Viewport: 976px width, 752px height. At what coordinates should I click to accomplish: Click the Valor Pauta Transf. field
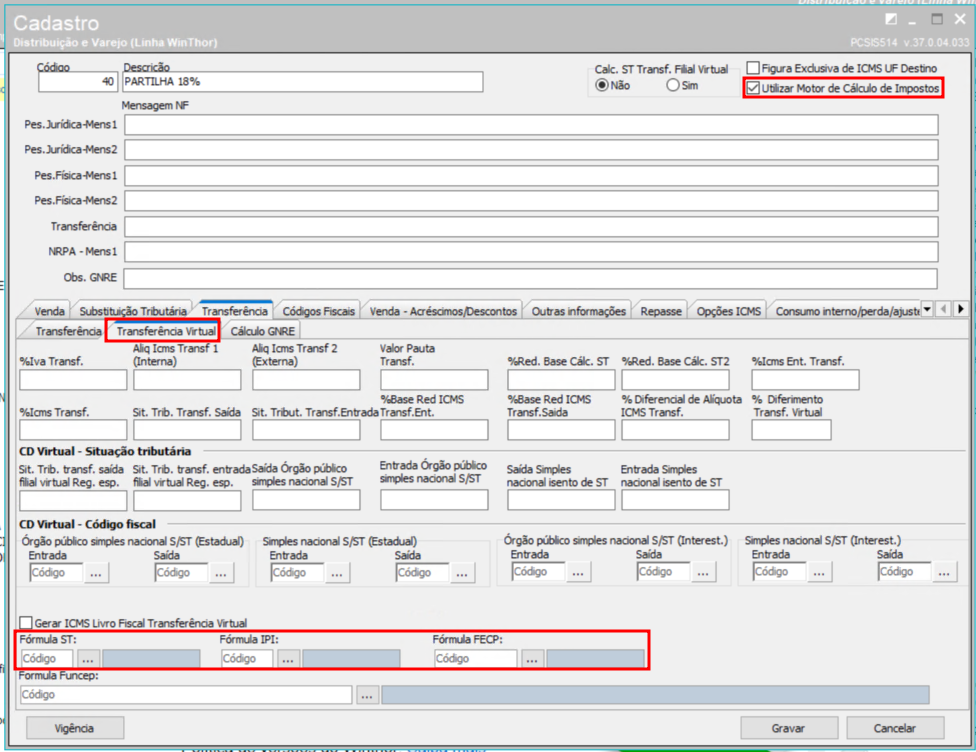click(434, 380)
